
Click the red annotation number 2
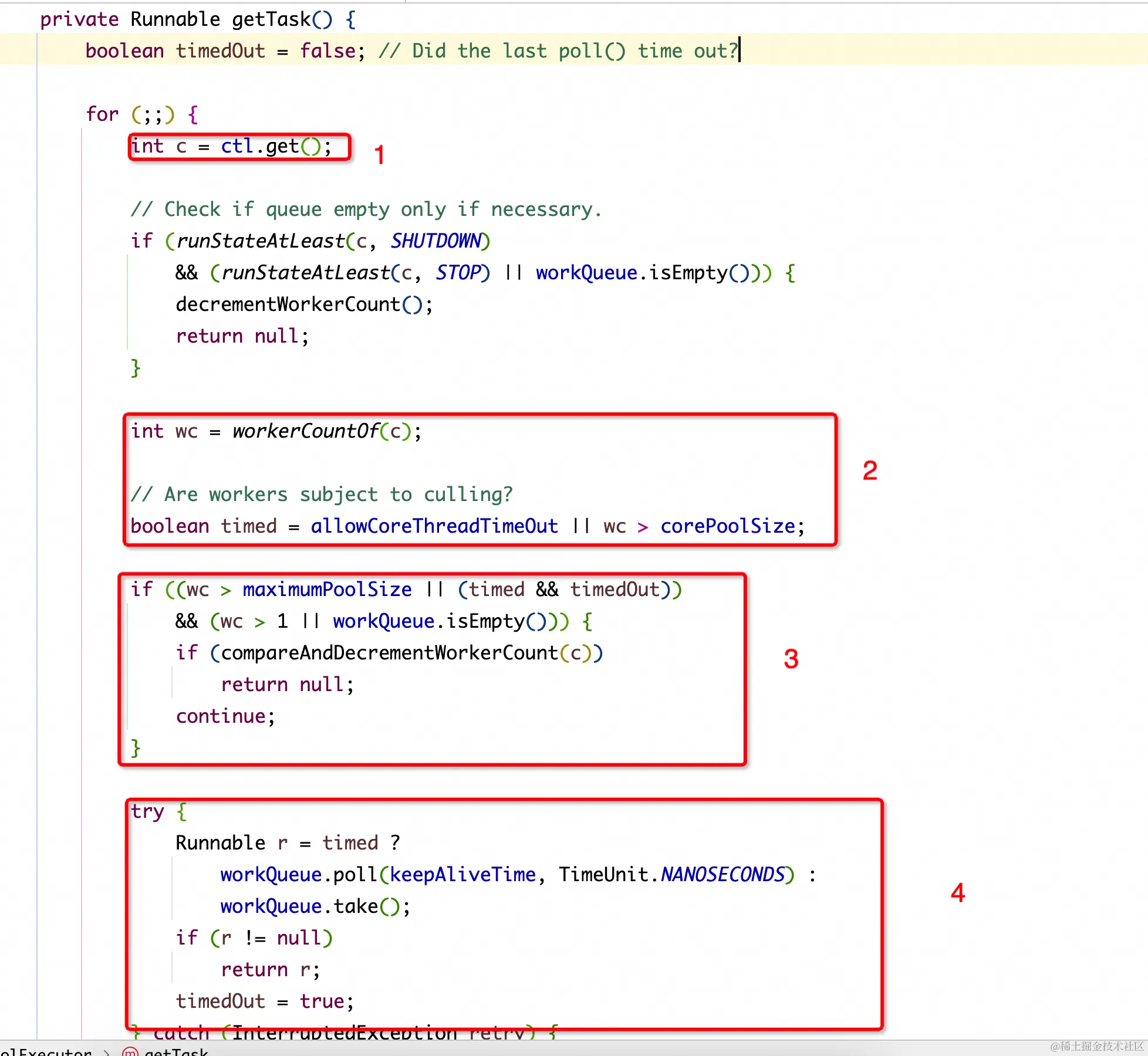pyautogui.click(x=870, y=471)
